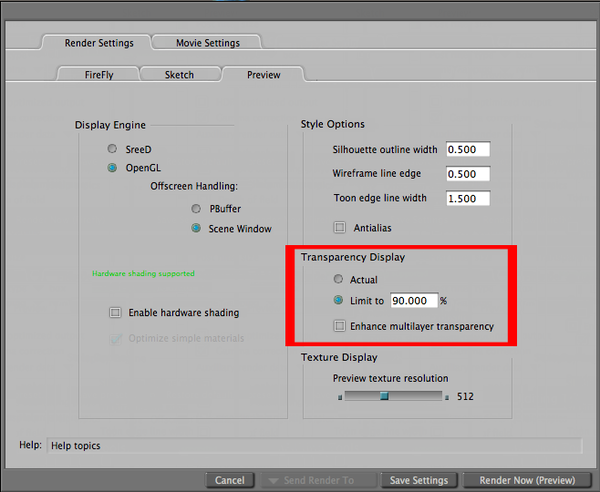Click the transparency limit percent field
This screenshot has height=492, width=600.
(x=414, y=300)
